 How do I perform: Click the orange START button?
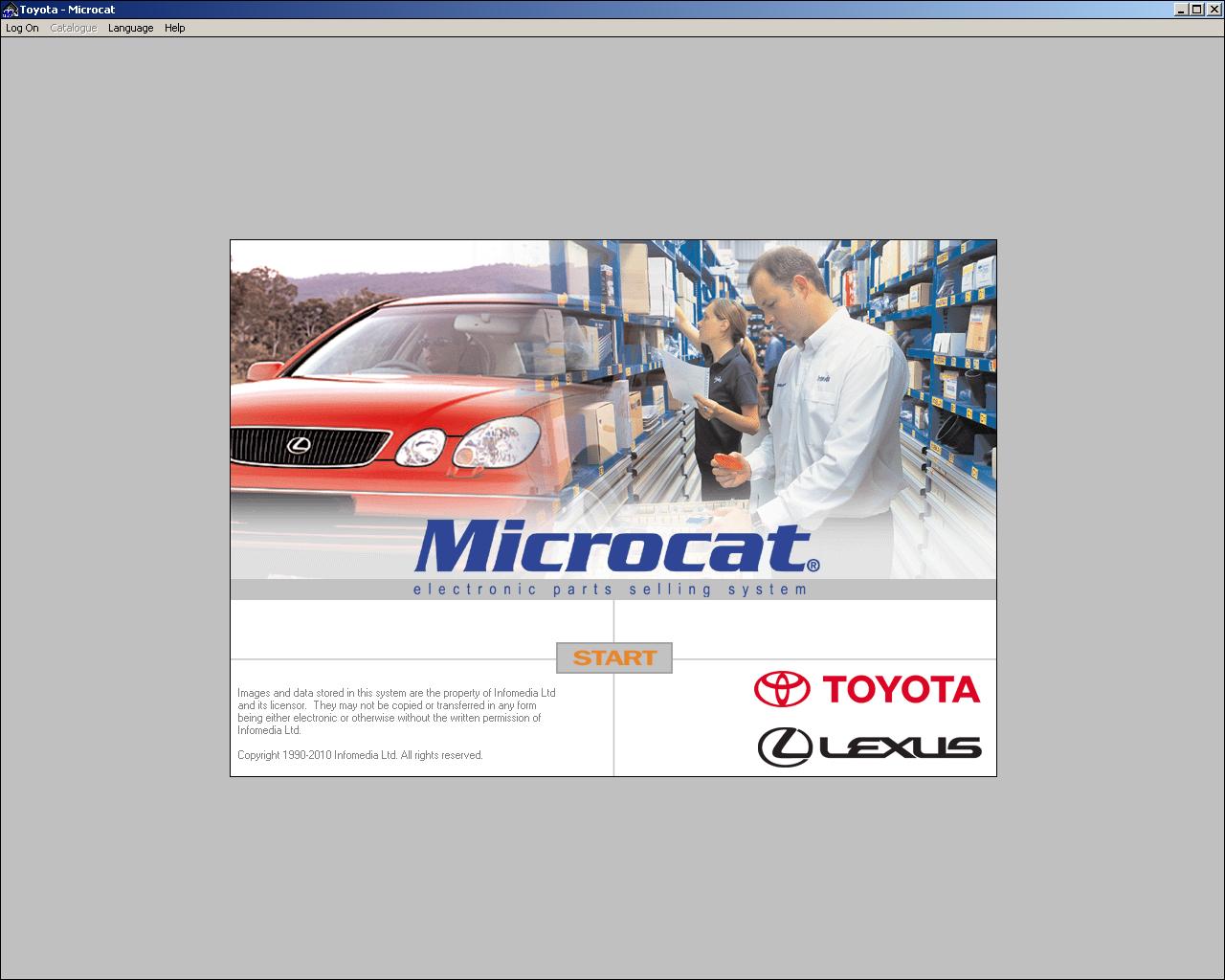pos(614,657)
